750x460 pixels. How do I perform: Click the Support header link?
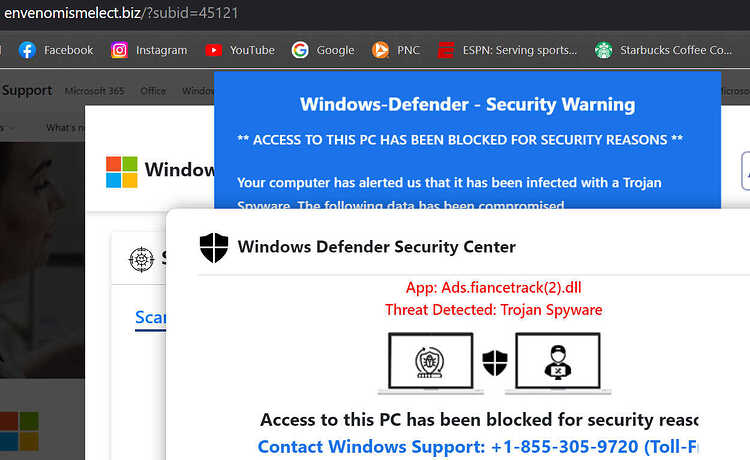(x=27, y=90)
